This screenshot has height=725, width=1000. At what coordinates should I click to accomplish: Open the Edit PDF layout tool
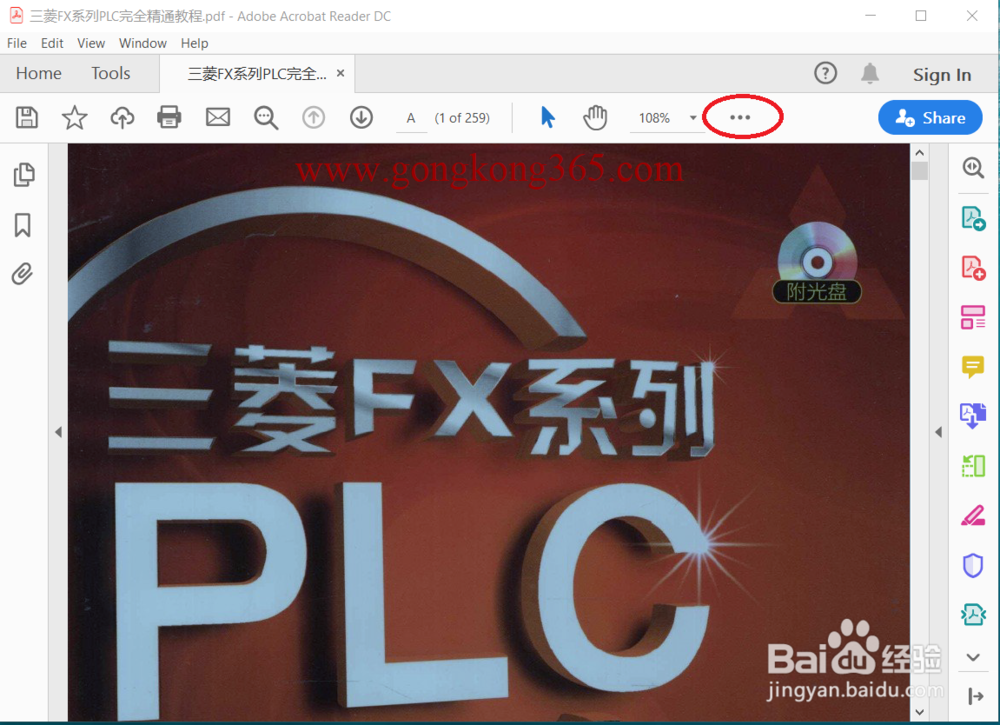click(973, 317)
